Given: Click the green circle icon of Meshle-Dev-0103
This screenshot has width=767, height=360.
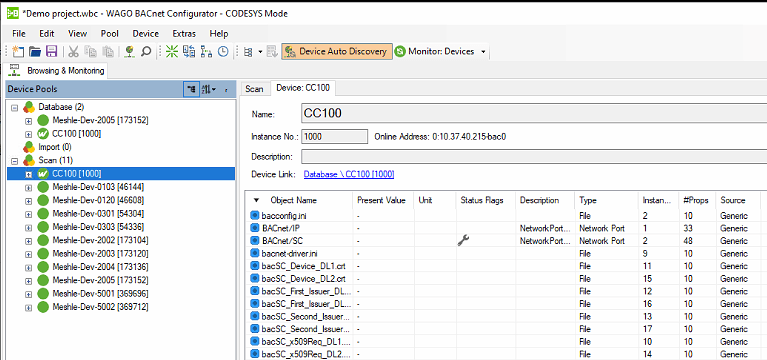Looking at the screenshot, I should (x=44, y=187).
